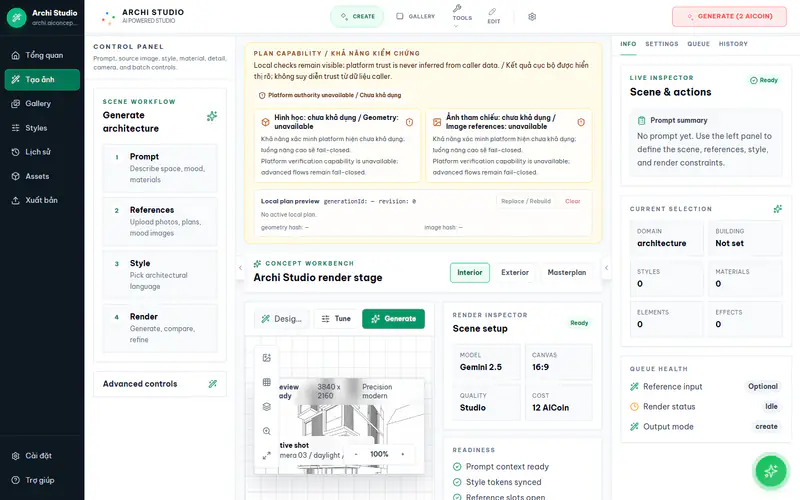Click Quality Studio cell

[x=487, y=403]
